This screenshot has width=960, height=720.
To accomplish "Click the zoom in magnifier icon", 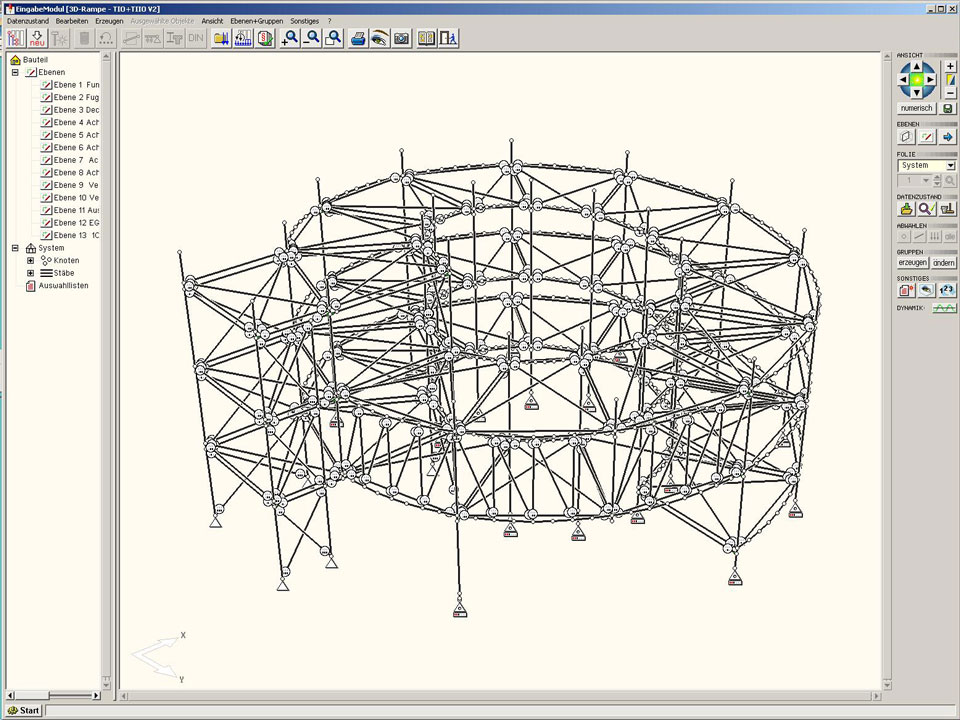I will [x=290, y=38].
